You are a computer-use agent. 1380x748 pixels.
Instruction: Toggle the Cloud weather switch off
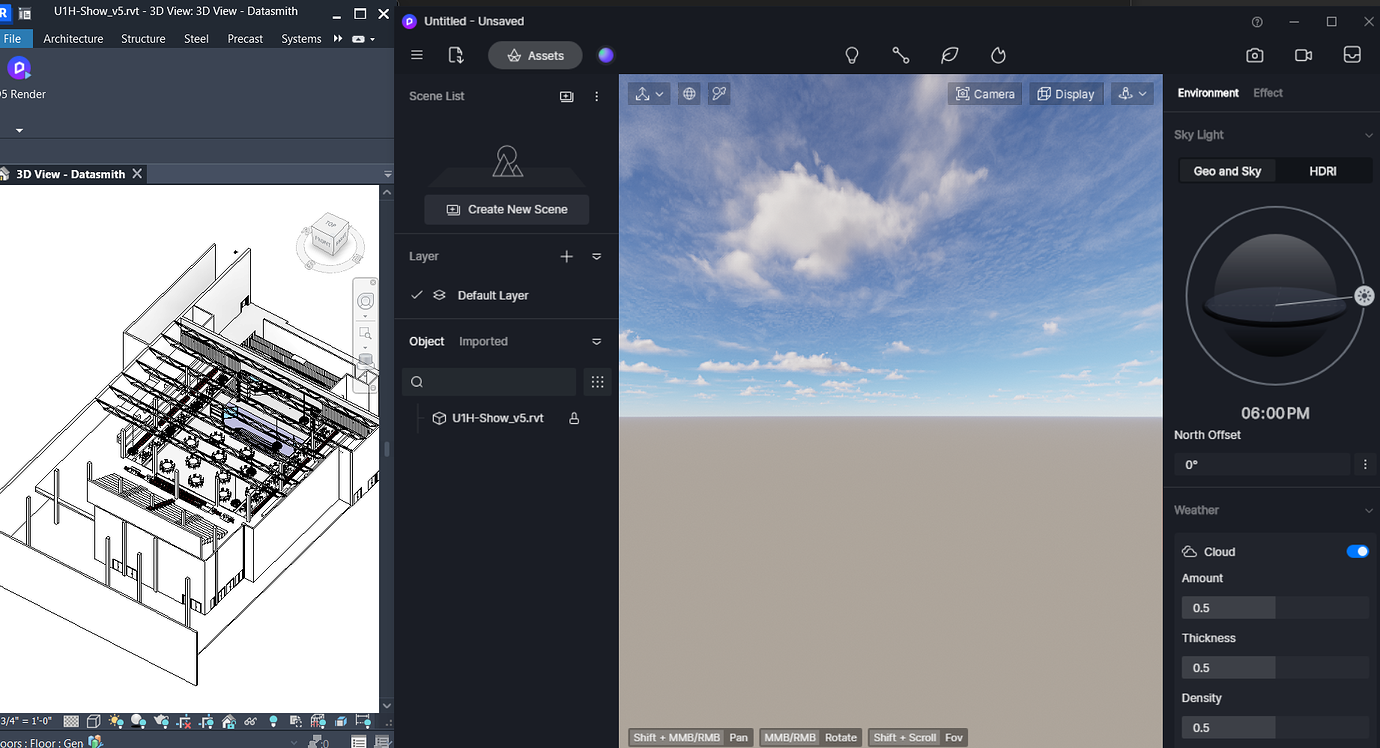click(x=1357, y=551)
